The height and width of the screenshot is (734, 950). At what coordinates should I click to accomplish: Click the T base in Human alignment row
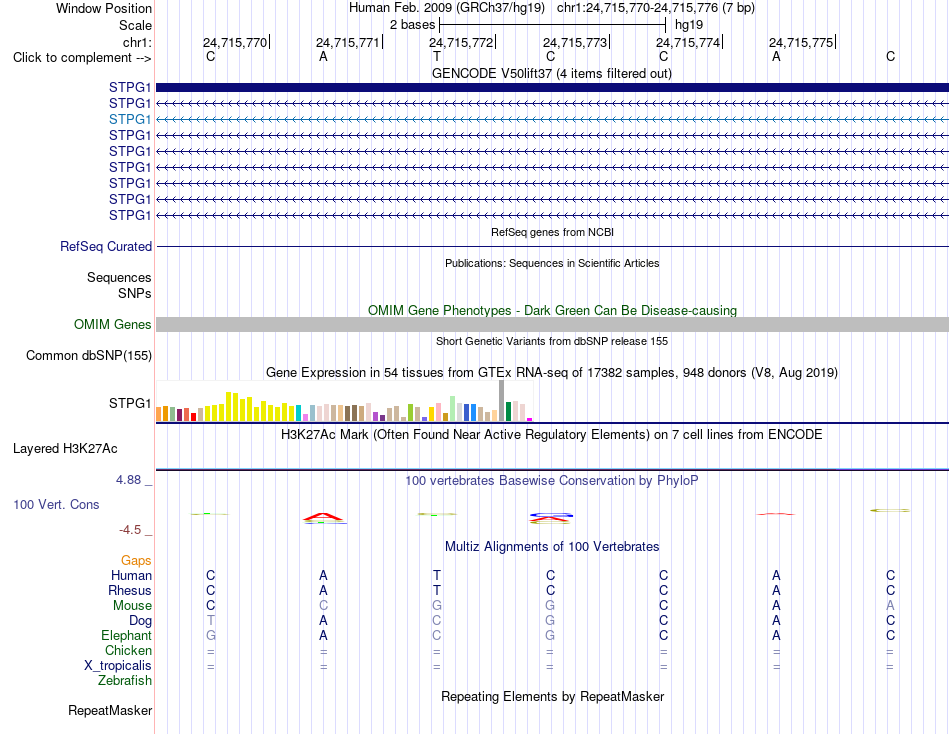(437, 575)
